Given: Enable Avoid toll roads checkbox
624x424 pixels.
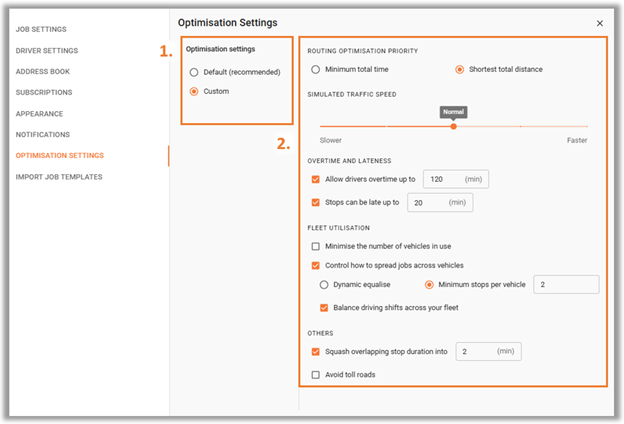Looking at the screenshot, I should (x=316, y=375).
